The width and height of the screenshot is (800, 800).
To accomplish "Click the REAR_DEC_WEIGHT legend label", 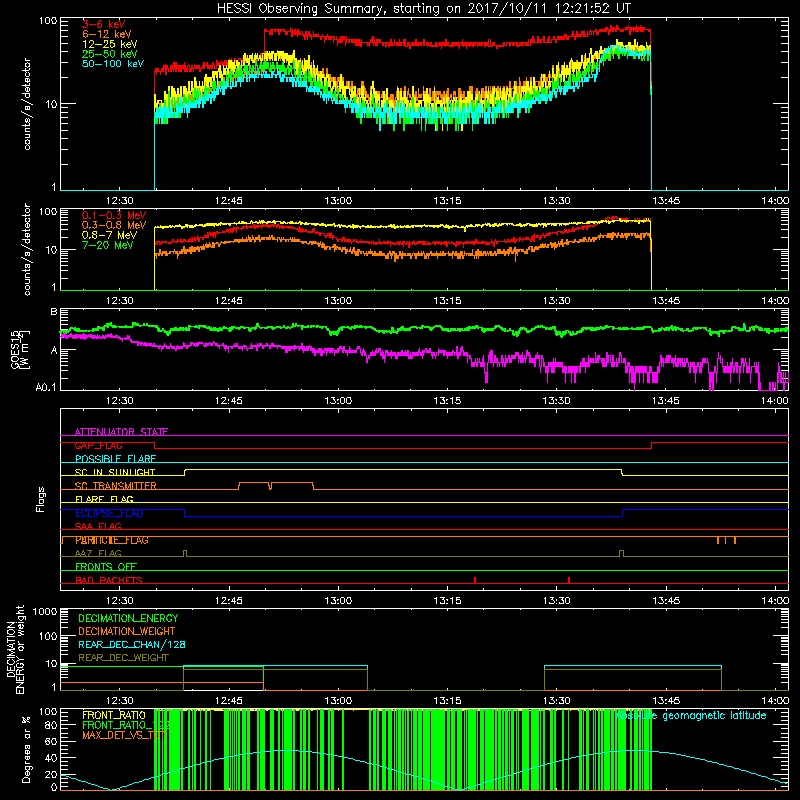I will point(123,658).
